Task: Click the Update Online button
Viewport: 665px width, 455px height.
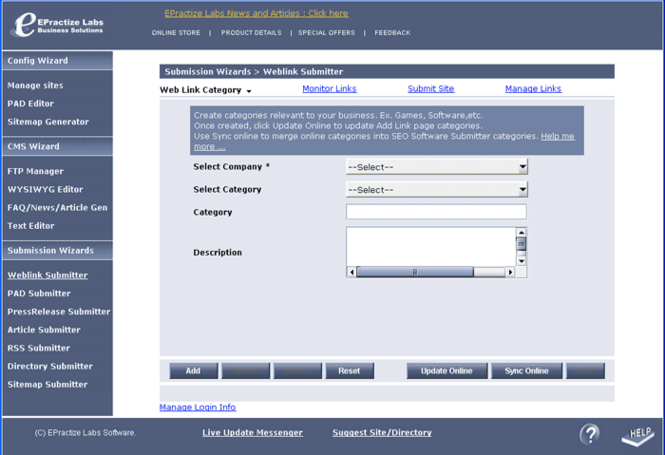Action: point(447,371)
